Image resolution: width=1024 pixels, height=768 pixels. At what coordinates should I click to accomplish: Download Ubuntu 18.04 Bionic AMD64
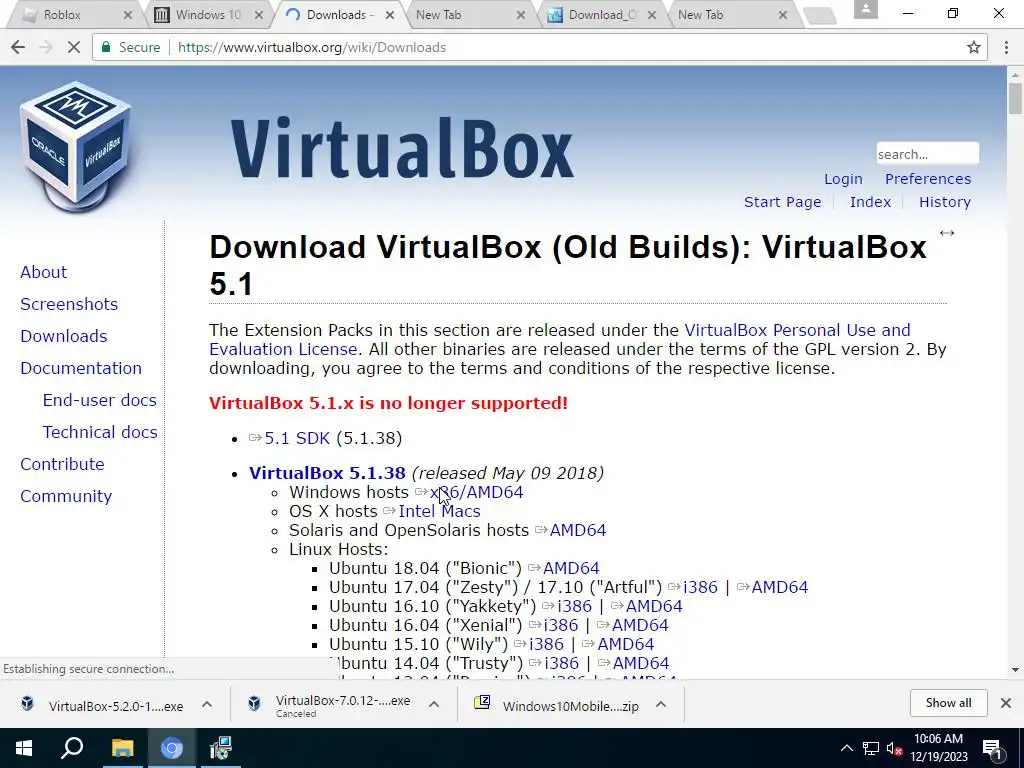point(571,568)
